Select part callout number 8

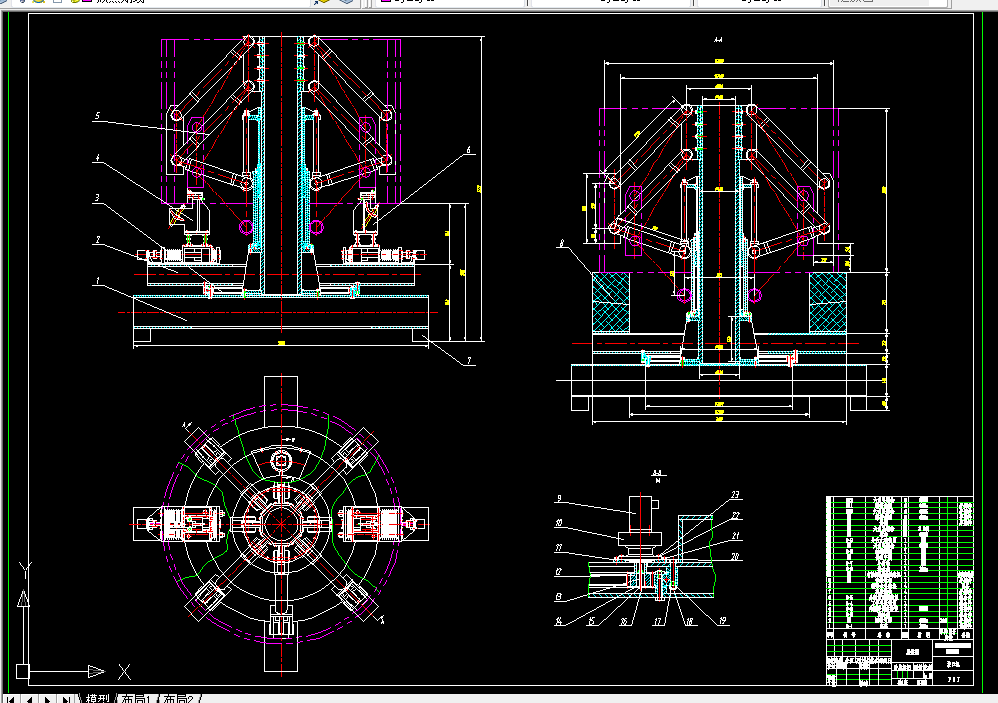tap(561, 244)
